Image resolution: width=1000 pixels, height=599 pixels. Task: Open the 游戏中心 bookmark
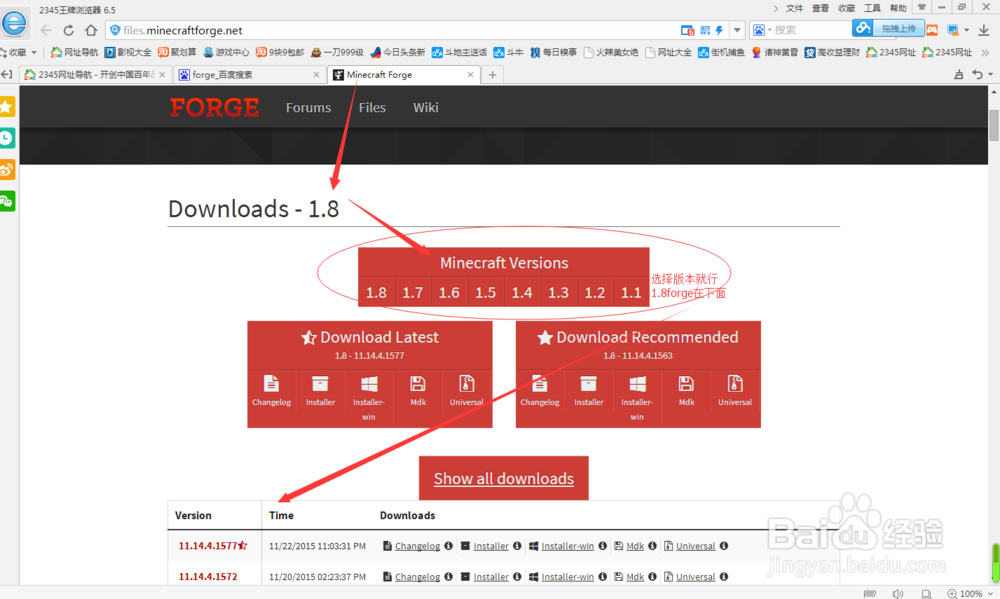coord(226,52)
